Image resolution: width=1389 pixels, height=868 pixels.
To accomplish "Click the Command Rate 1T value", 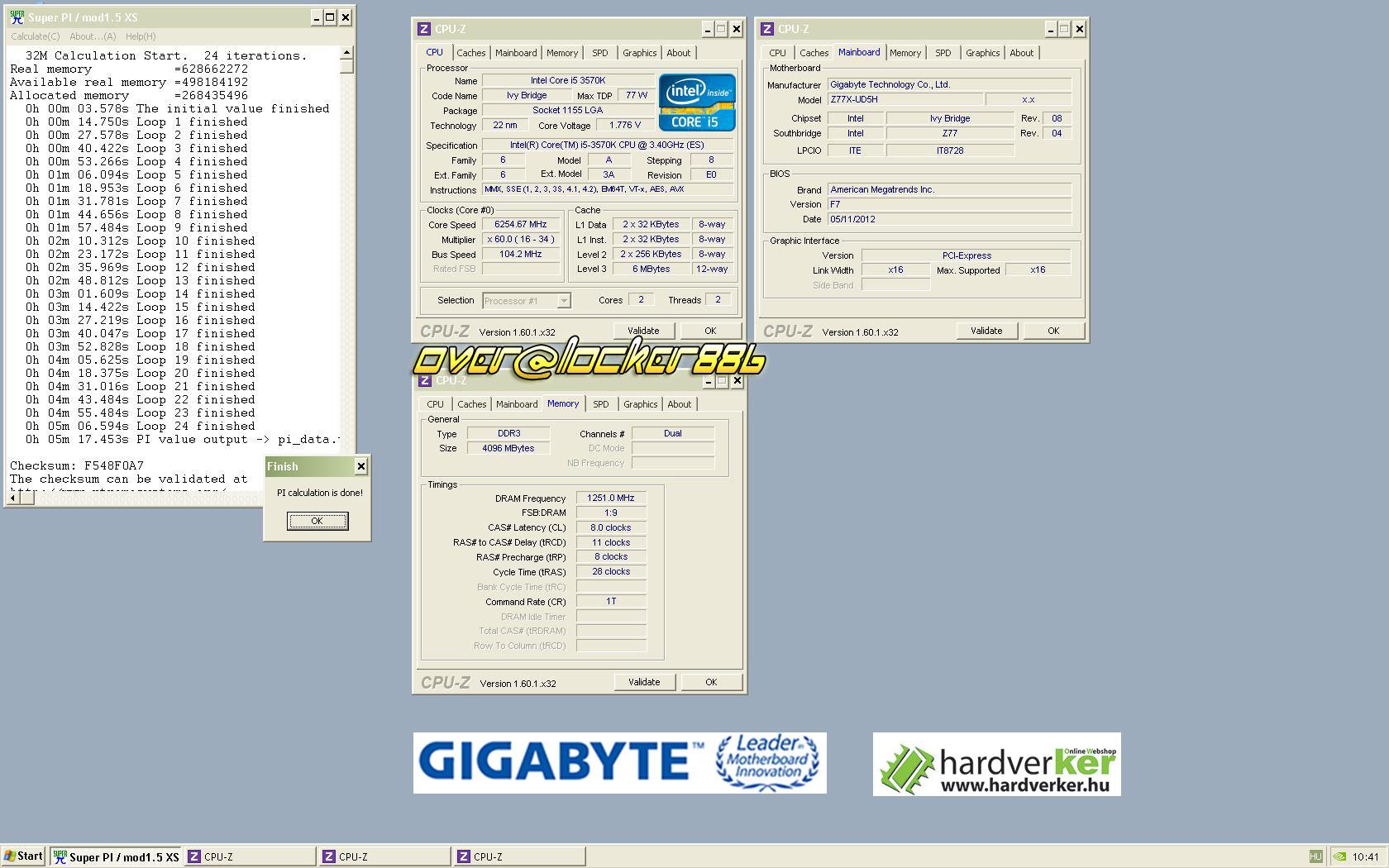I will 611,602.
